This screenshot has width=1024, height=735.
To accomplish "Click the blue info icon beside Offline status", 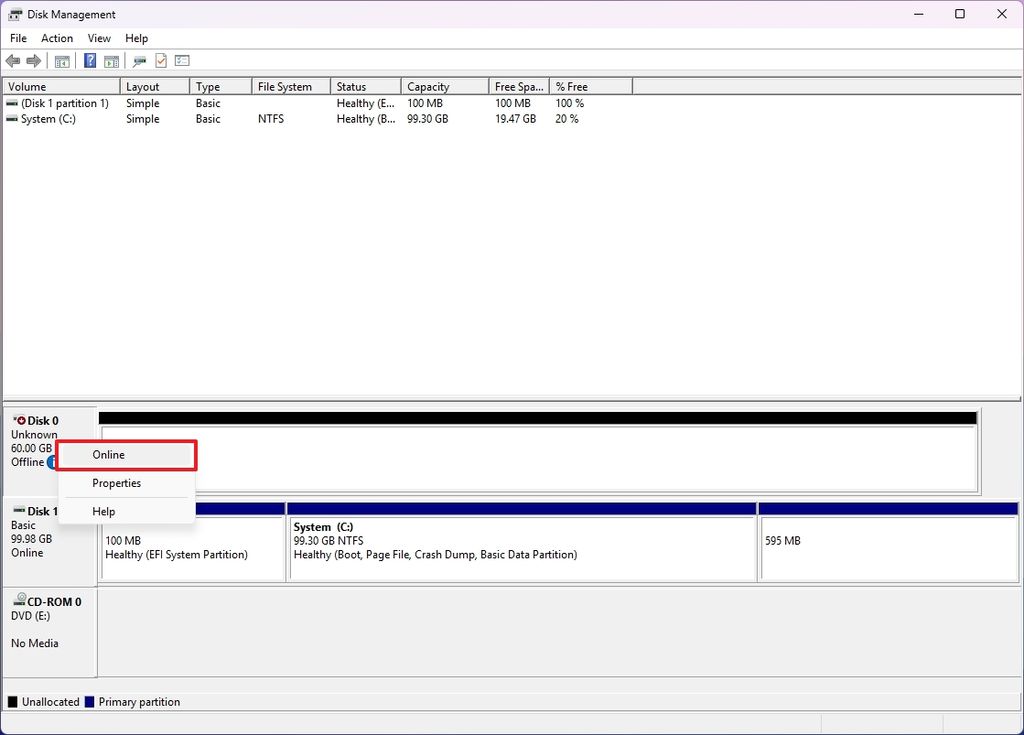I will tap(53, 461).
